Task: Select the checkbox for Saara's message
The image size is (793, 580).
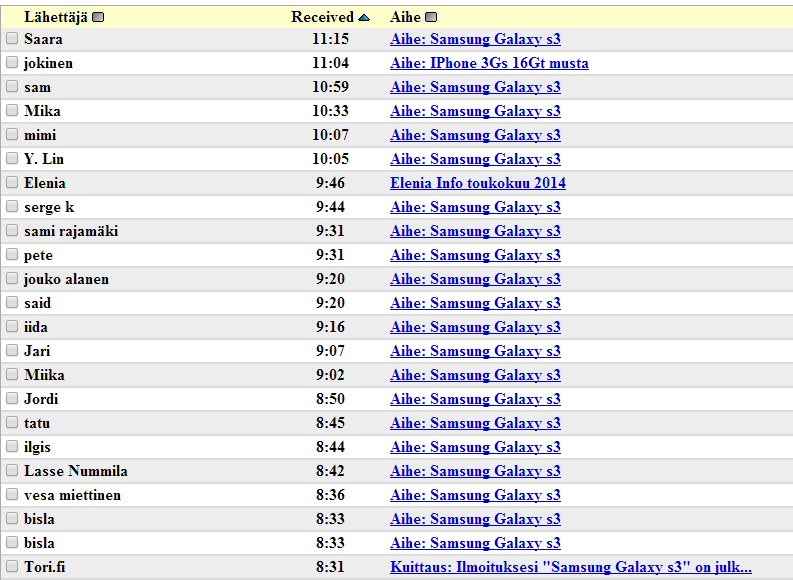Action: tap(12, 39)
